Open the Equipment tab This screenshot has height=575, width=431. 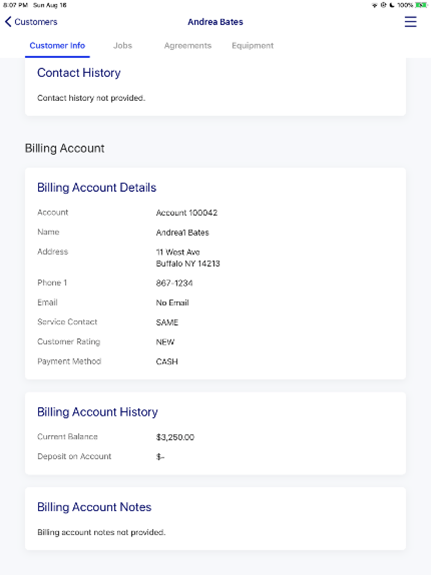point(253,45)
